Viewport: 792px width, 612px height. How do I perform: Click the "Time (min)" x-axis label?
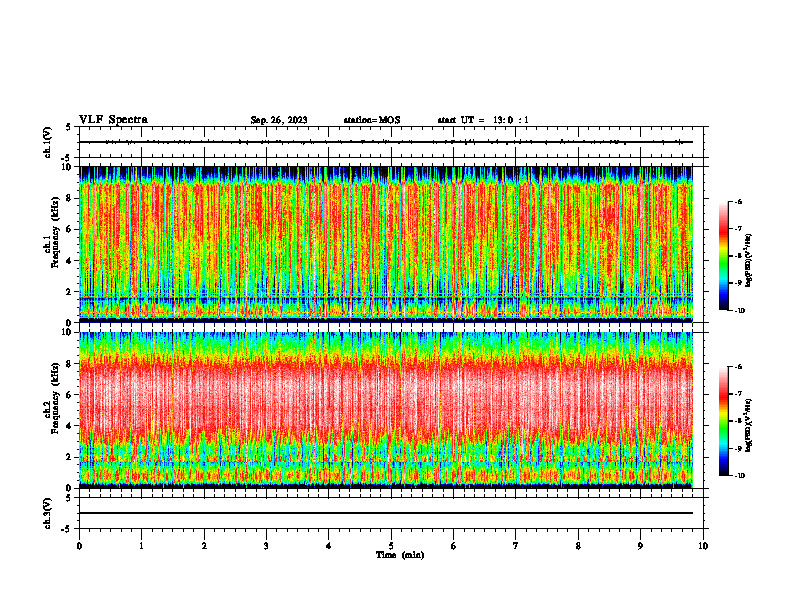click(400, 555)
